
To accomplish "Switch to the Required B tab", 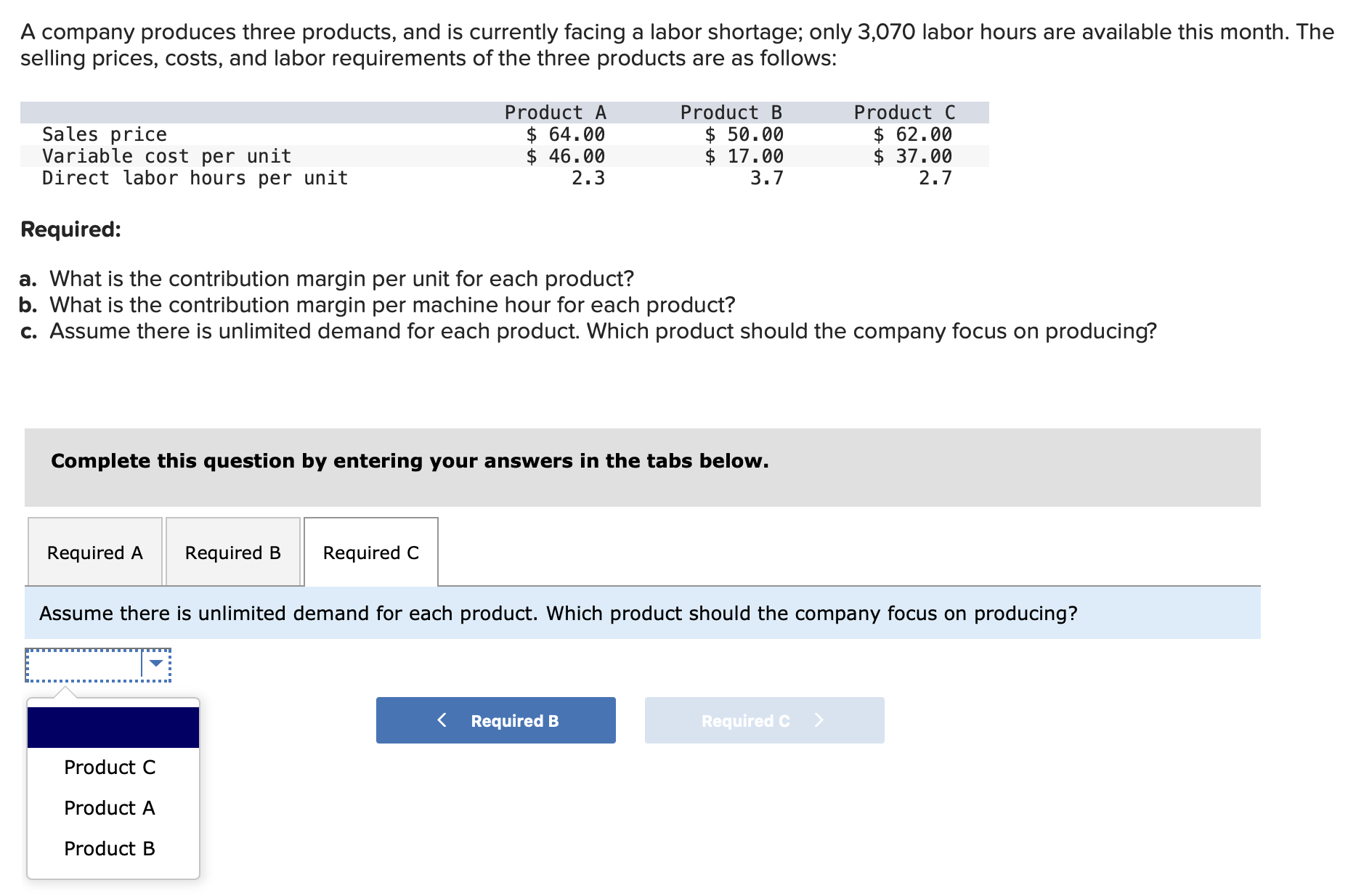I will pos(232,552).
